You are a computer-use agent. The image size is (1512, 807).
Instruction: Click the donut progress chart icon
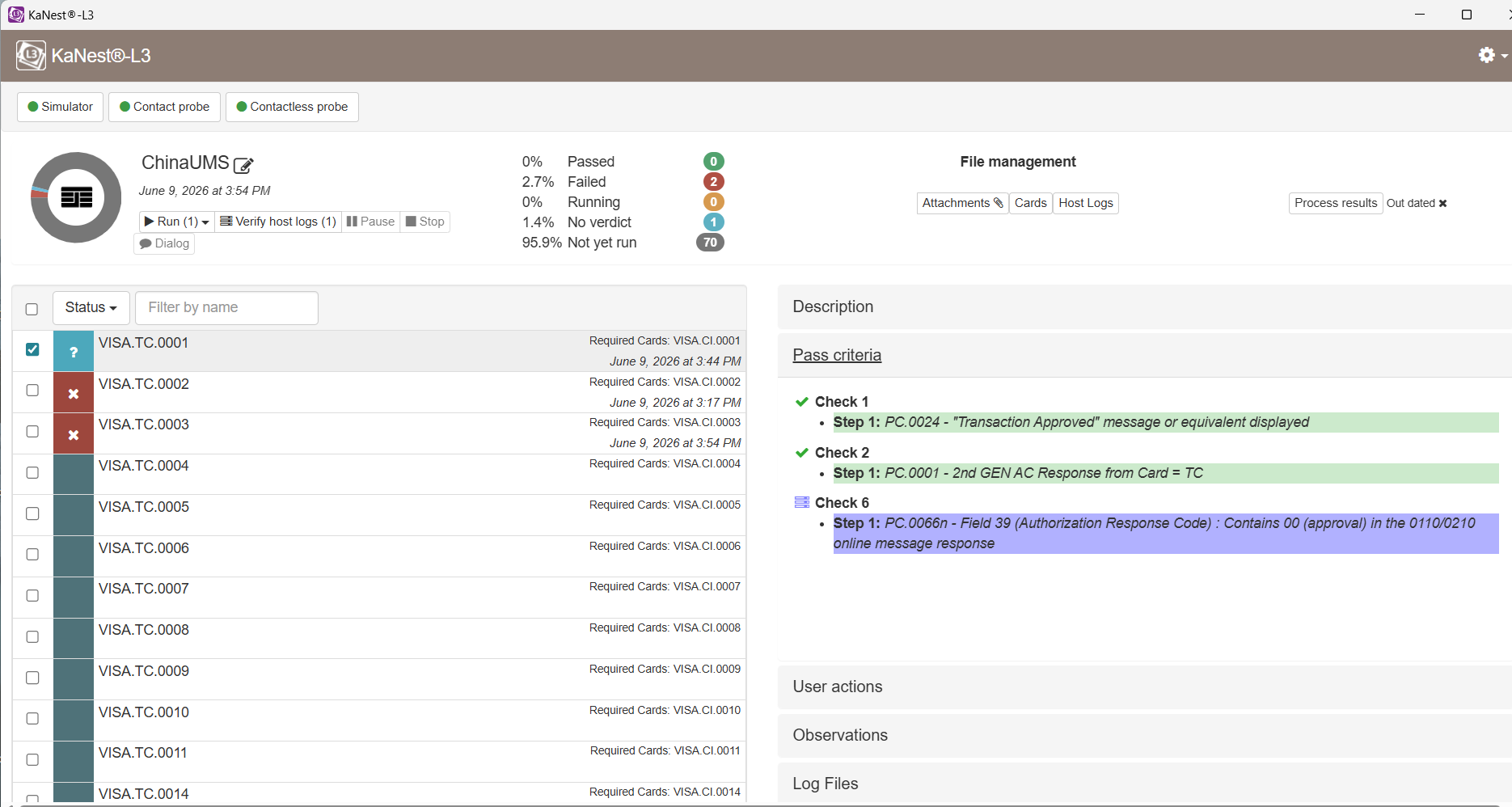(x=76, y=197)
